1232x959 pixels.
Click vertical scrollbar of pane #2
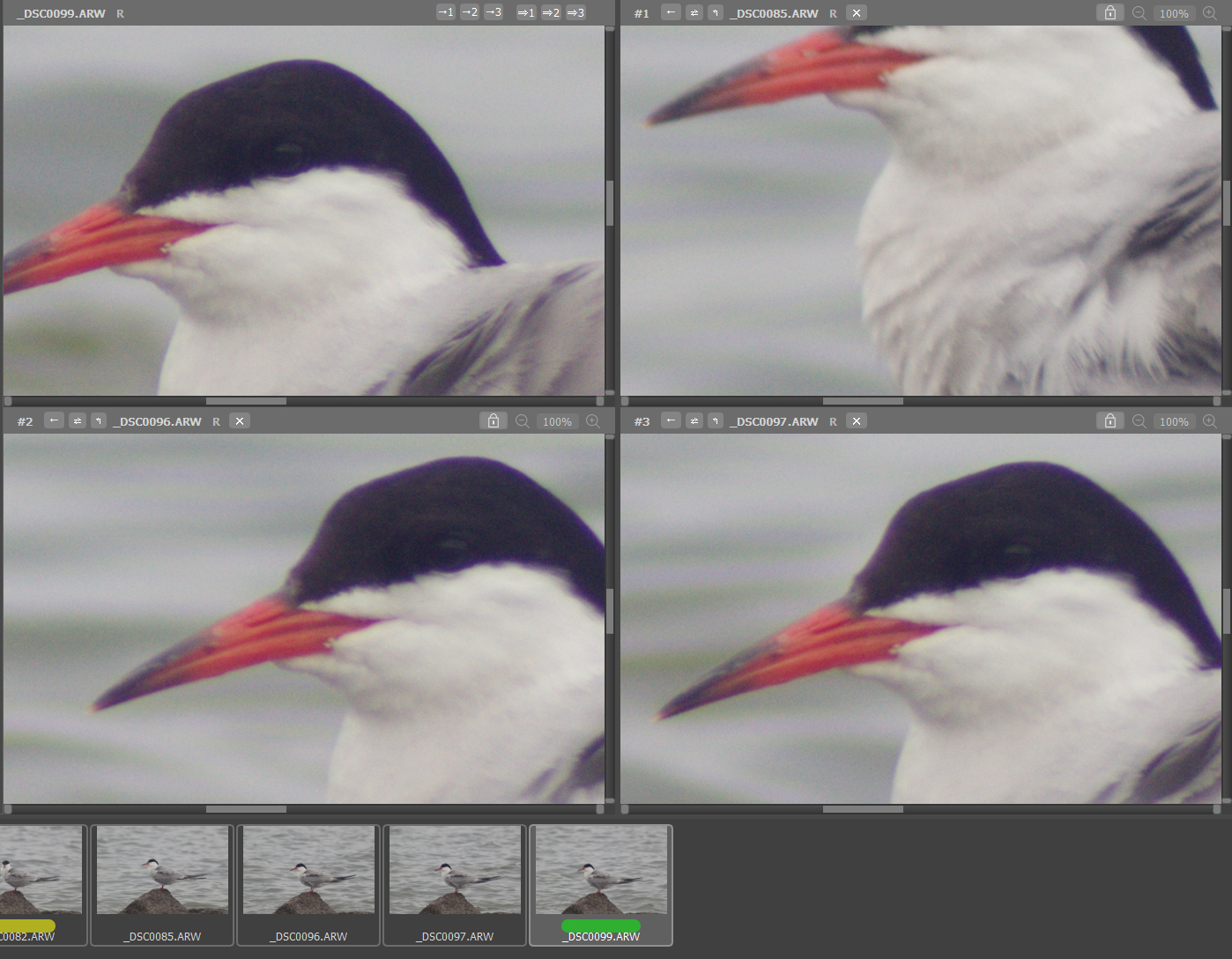609,611
